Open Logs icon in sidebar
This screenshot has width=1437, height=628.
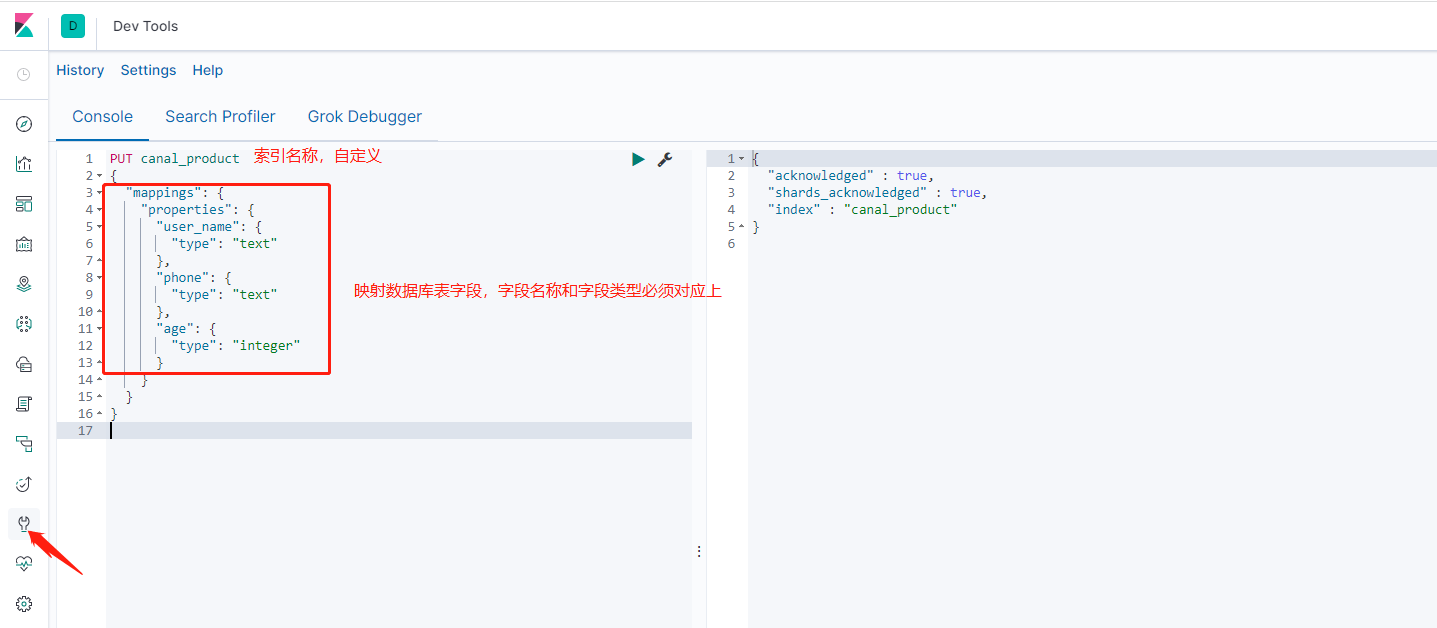[x=24, y=404]
